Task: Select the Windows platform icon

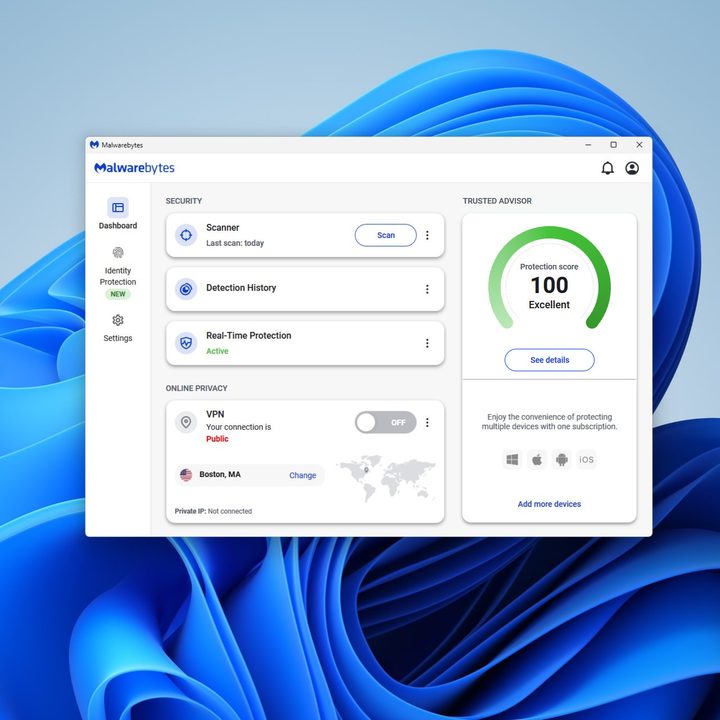Action: 512,459
